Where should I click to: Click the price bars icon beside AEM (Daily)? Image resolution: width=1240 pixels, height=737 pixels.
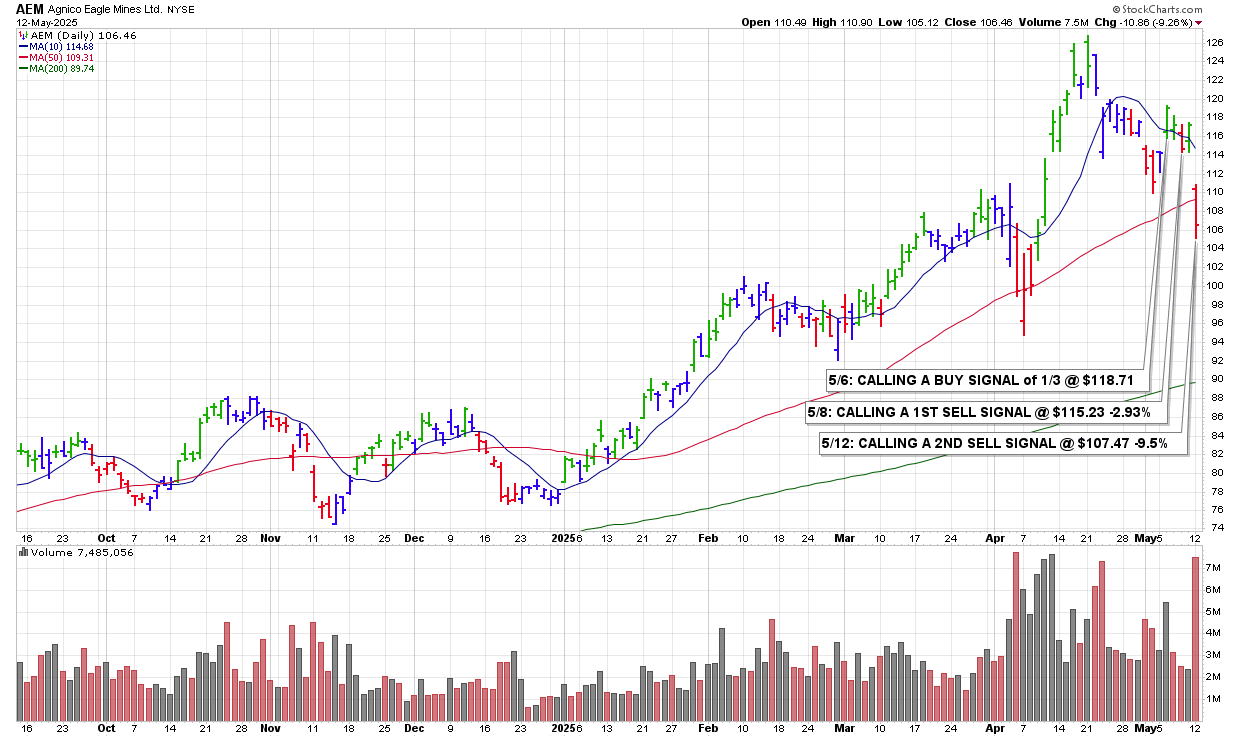tap(23, 35)
